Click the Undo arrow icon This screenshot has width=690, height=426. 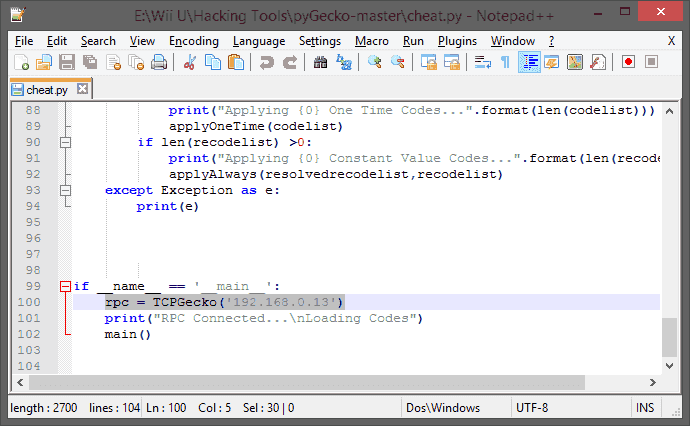[266, 62]
